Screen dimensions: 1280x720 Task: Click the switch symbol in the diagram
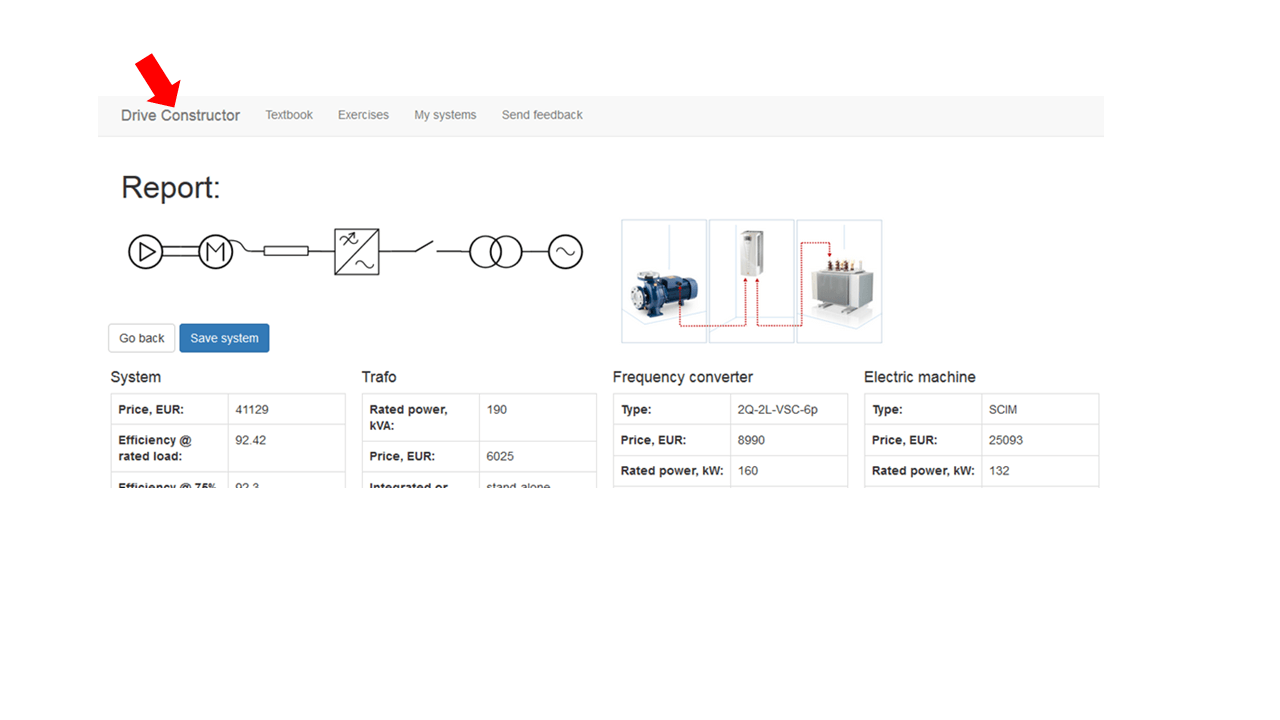418,247
